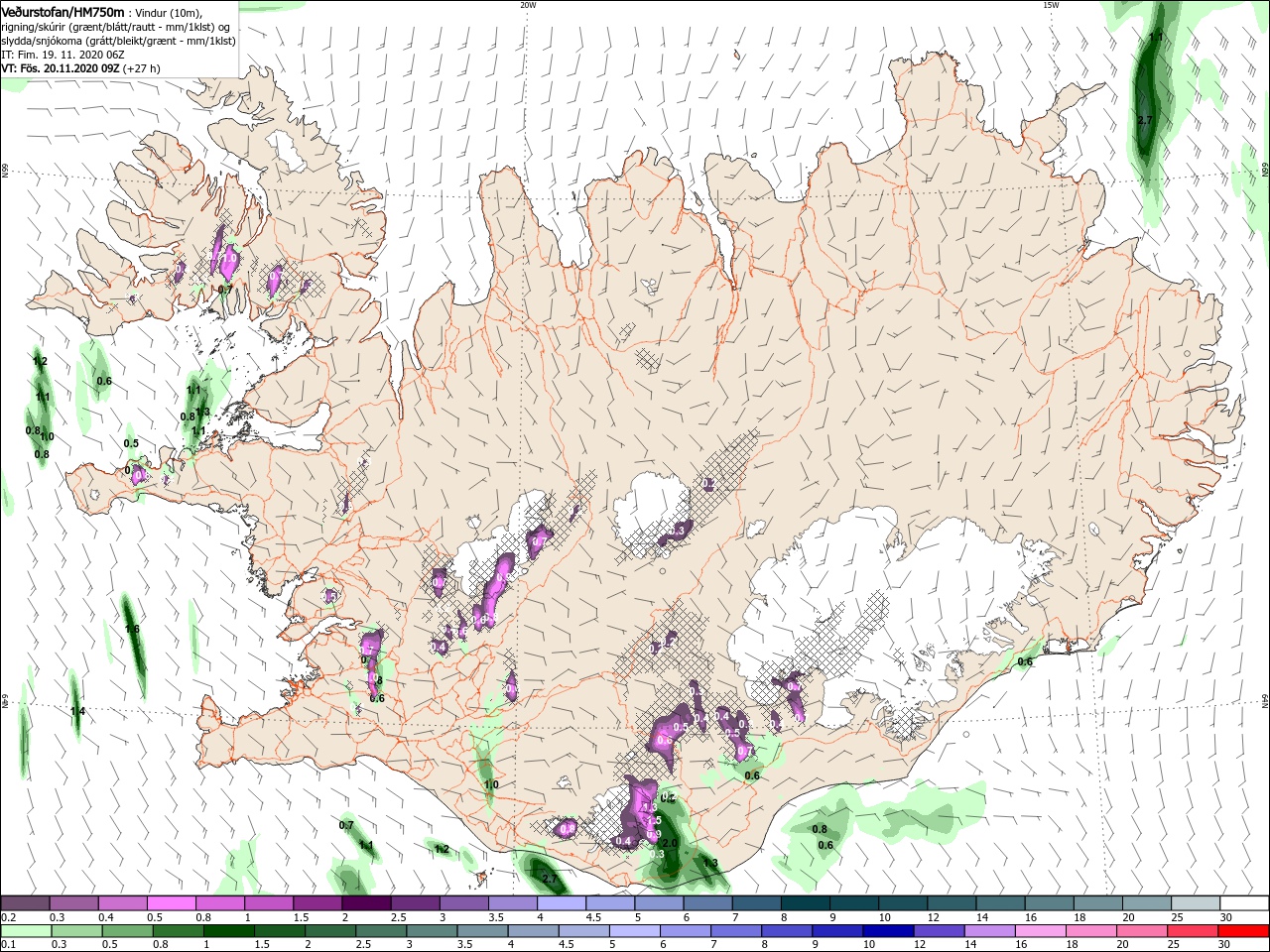Pick bottom-row swatch between 4 and 4.5
1270x952 pixels.
(x=533, y=931)
